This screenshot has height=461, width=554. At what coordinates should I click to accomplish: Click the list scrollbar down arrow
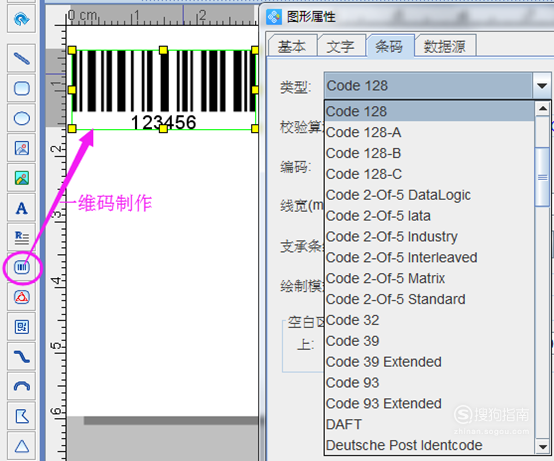click(542, 447)
